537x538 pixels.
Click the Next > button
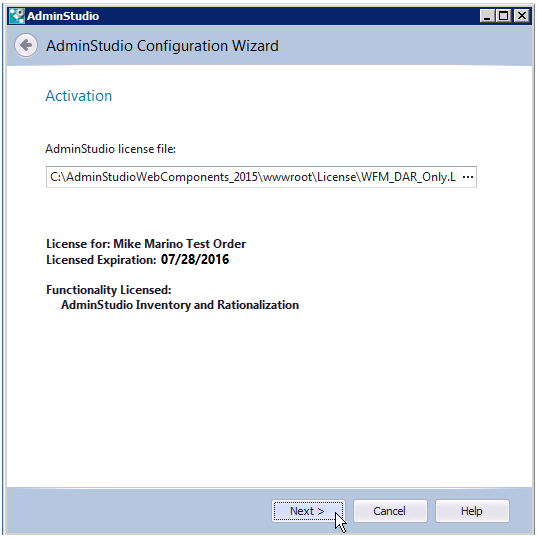pyautogui.click(x=308, y=511)
